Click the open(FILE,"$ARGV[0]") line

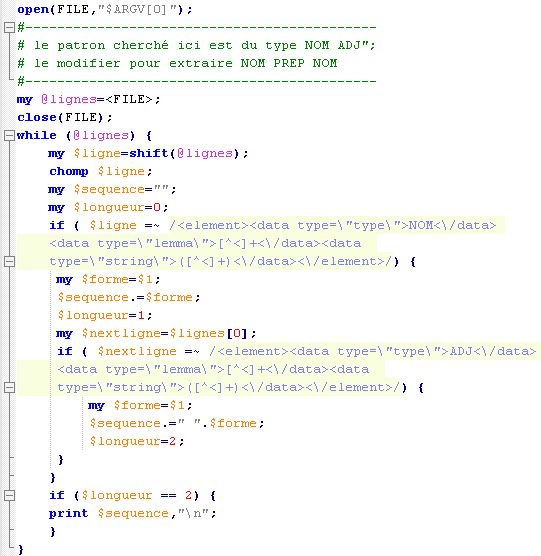click(x=105, y=9)
